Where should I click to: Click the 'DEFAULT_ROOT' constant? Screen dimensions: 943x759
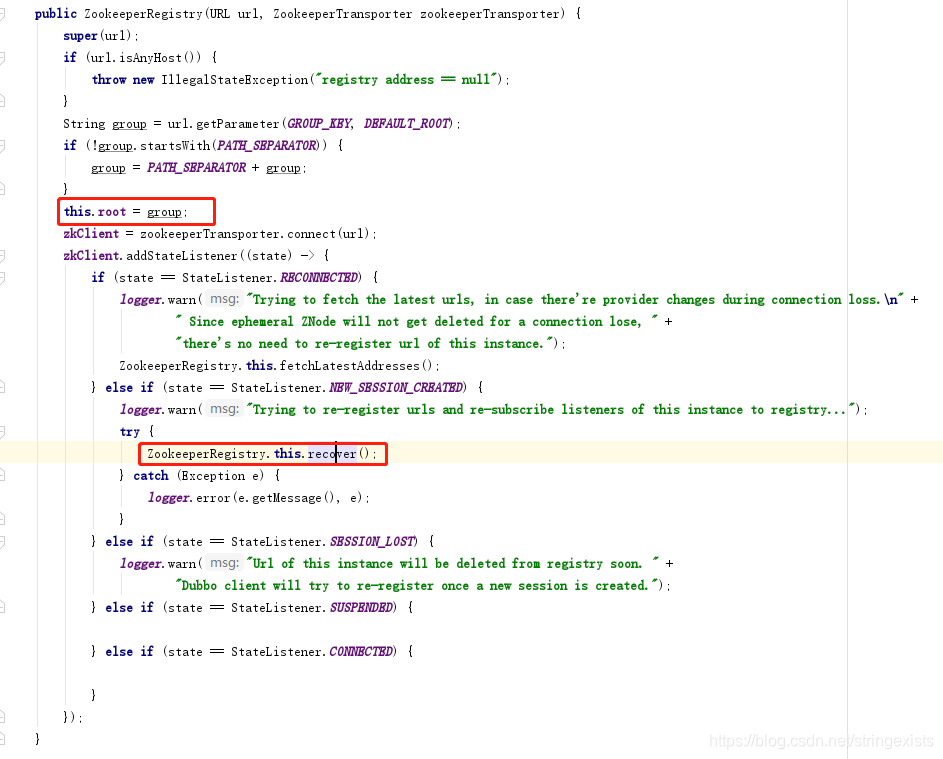click(x=407, y=124)
